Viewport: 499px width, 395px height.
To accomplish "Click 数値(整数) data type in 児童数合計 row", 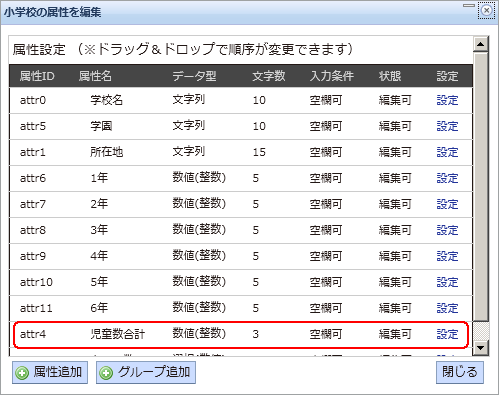I will pyautogui.click(x=199, y=334).
